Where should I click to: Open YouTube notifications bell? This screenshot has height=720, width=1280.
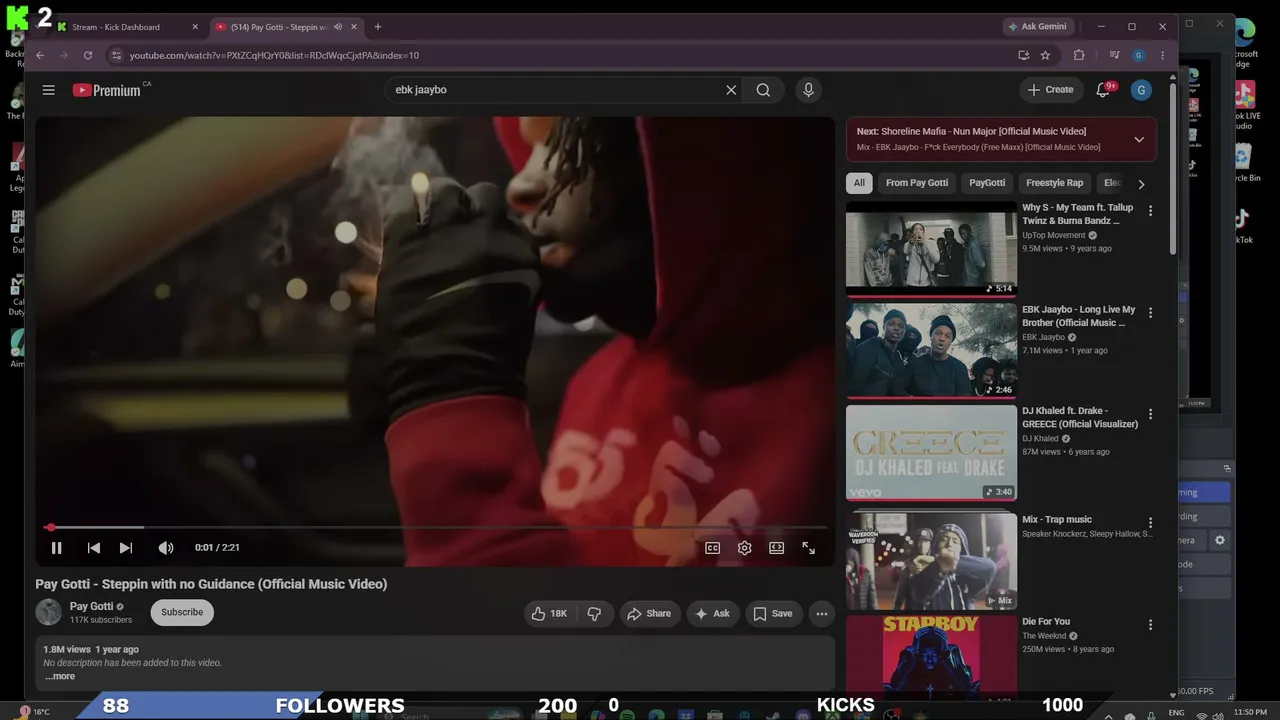click(1103, 90)
